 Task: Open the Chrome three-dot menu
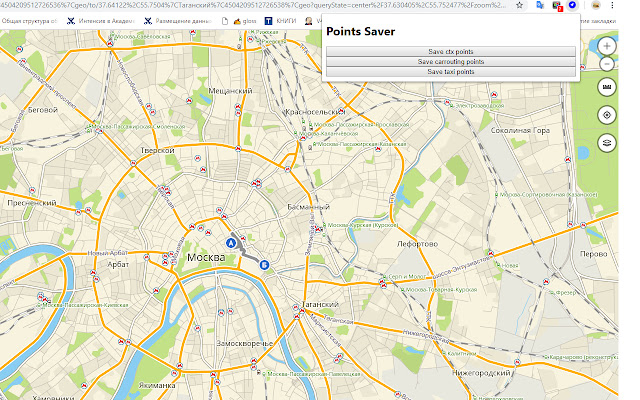coord(612,5)
